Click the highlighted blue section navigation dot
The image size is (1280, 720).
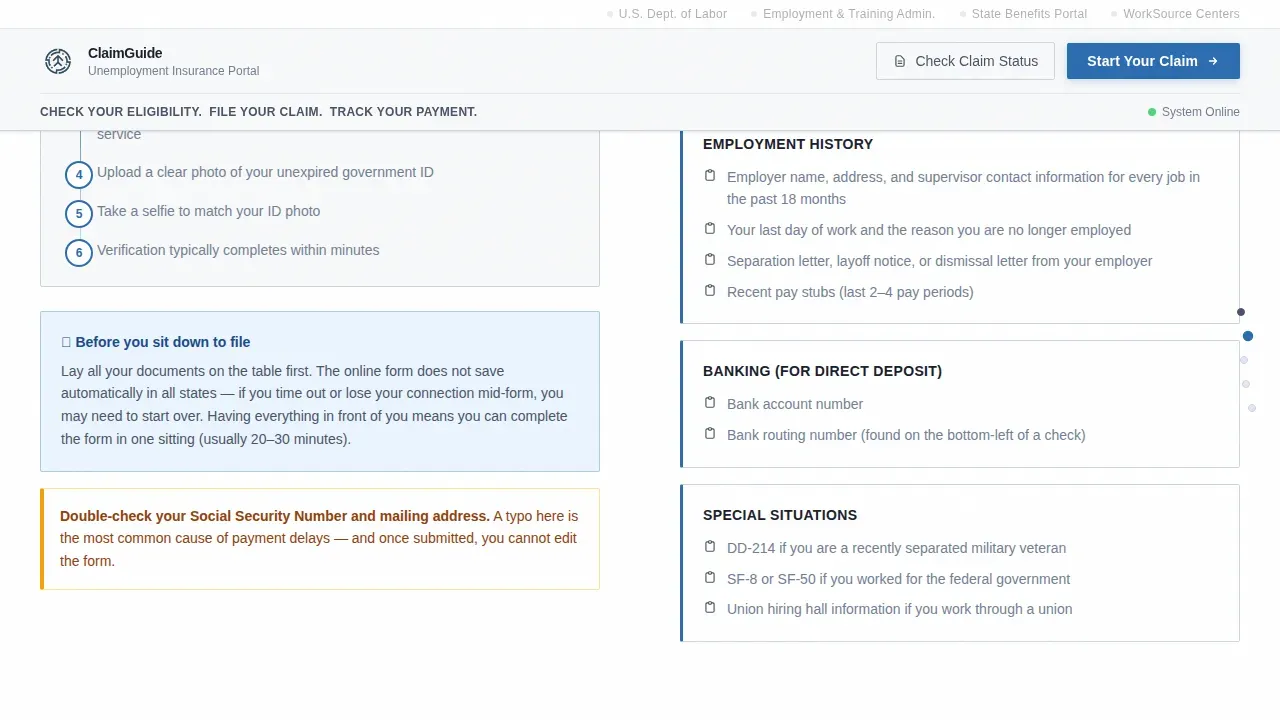click(1248, 336)
